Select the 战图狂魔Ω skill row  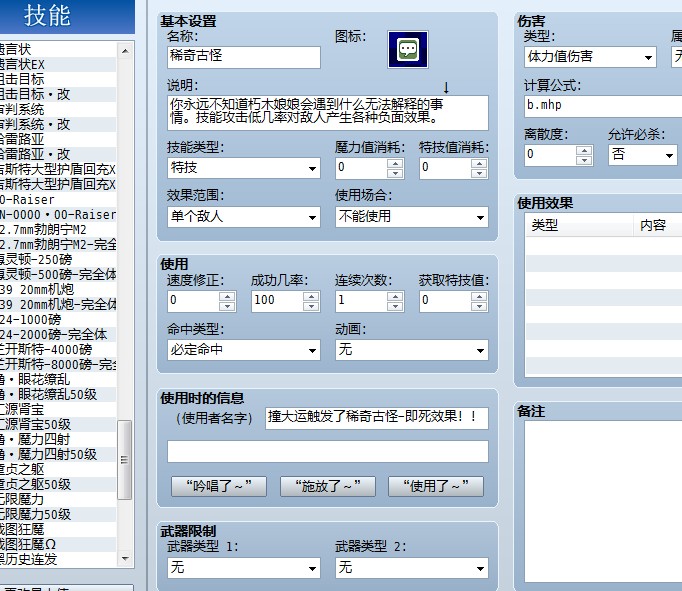[x=58, y=544]
